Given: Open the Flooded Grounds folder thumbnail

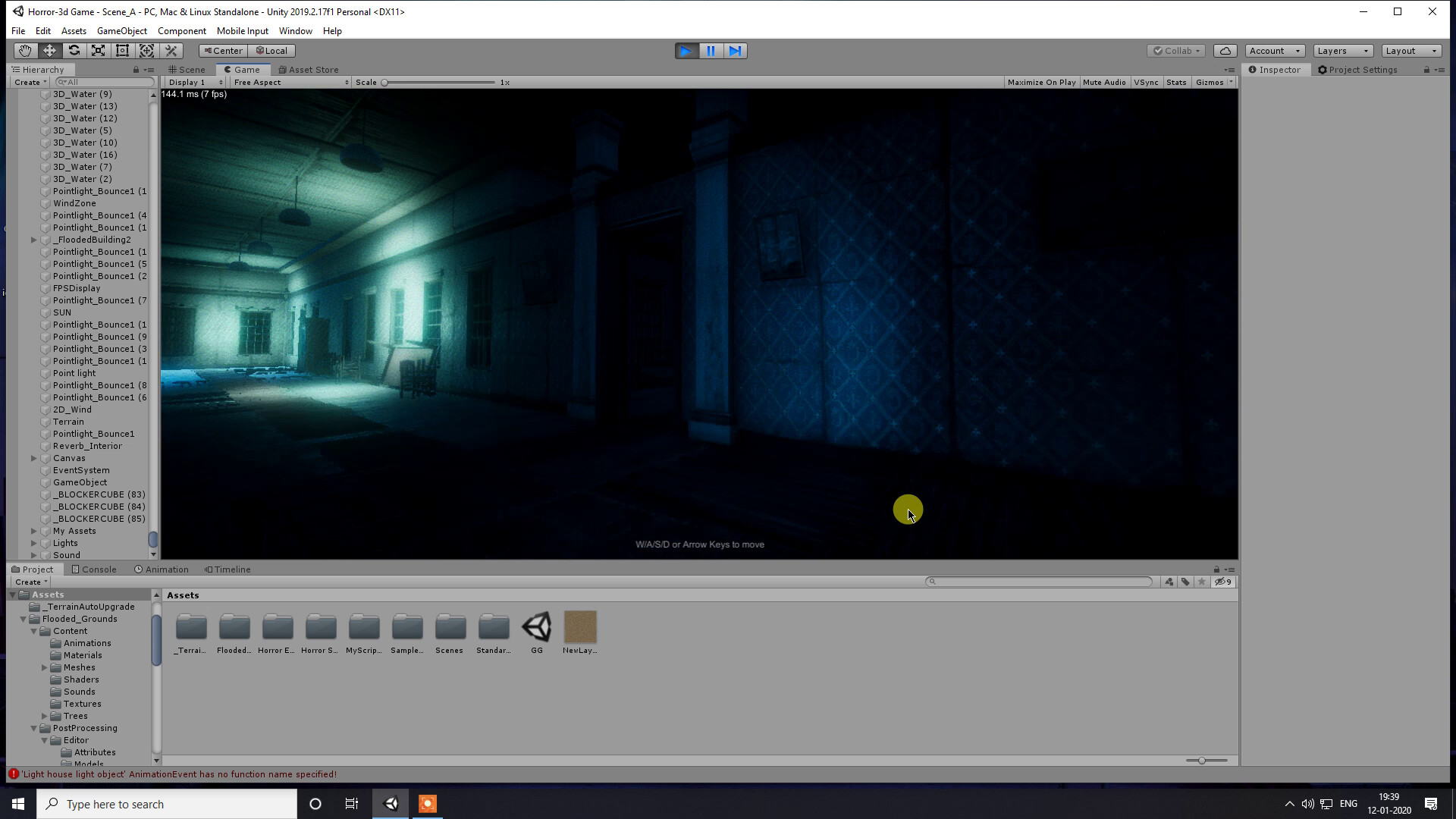Looking at the screenshot, I should [x=234, y=633].
